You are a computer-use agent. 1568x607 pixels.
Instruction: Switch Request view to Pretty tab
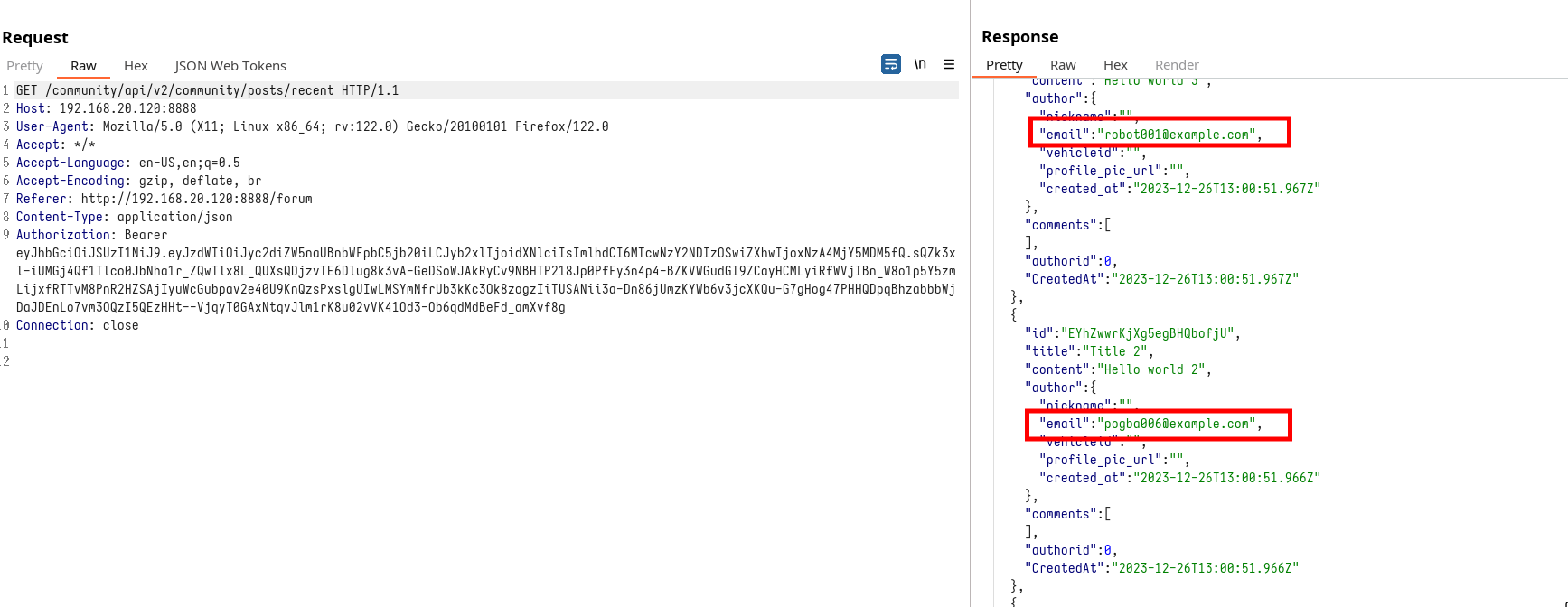coord(24,66)
